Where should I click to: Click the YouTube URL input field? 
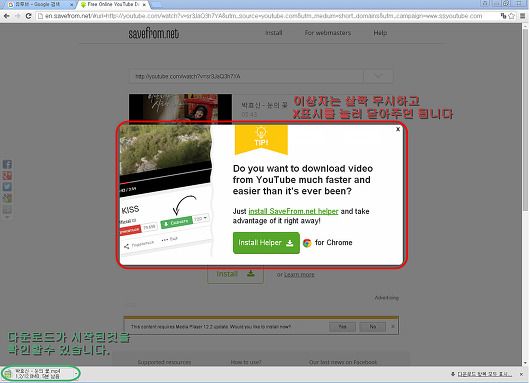coord(246,76)
